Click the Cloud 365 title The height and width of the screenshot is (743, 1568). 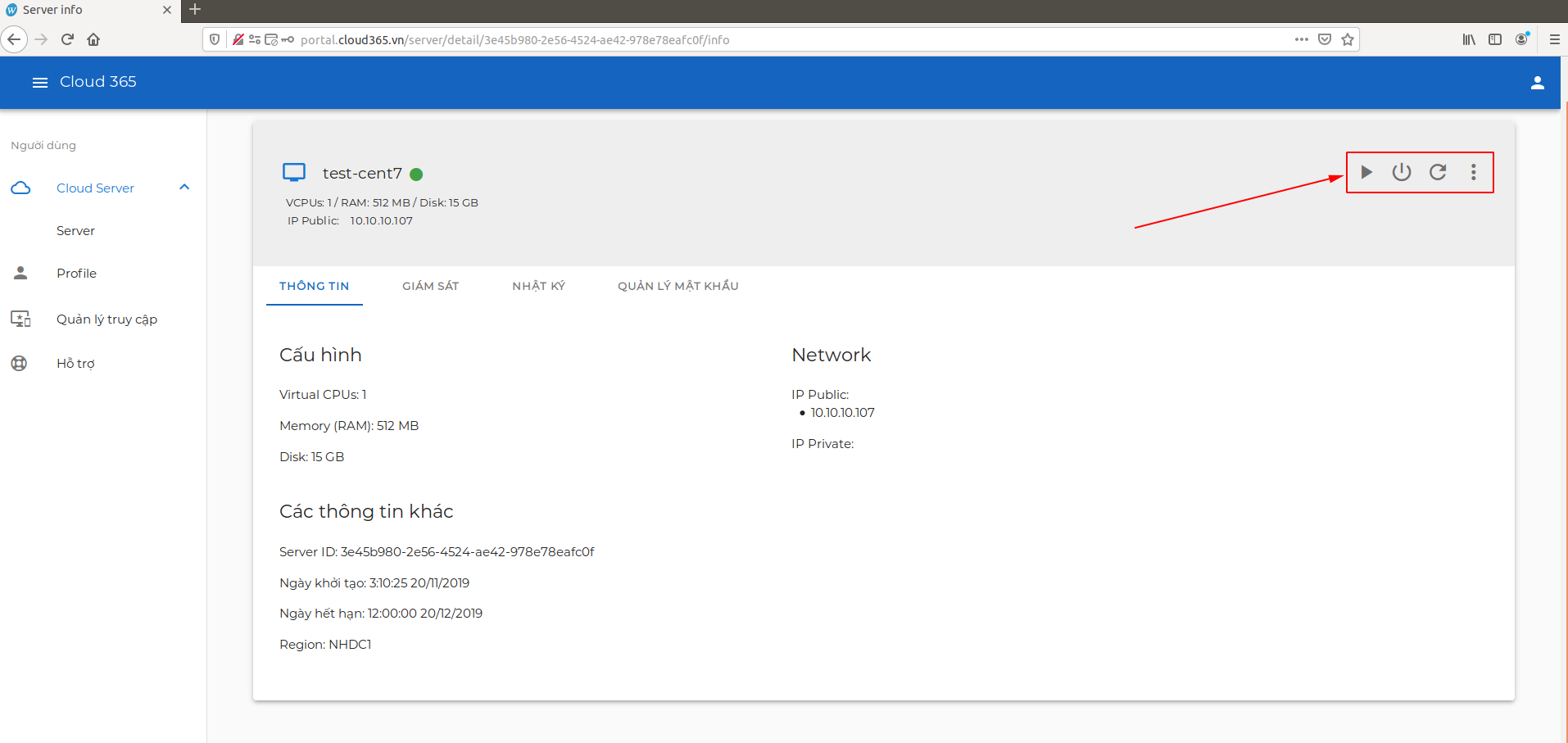pyautogui.click(x=98, y=82)
